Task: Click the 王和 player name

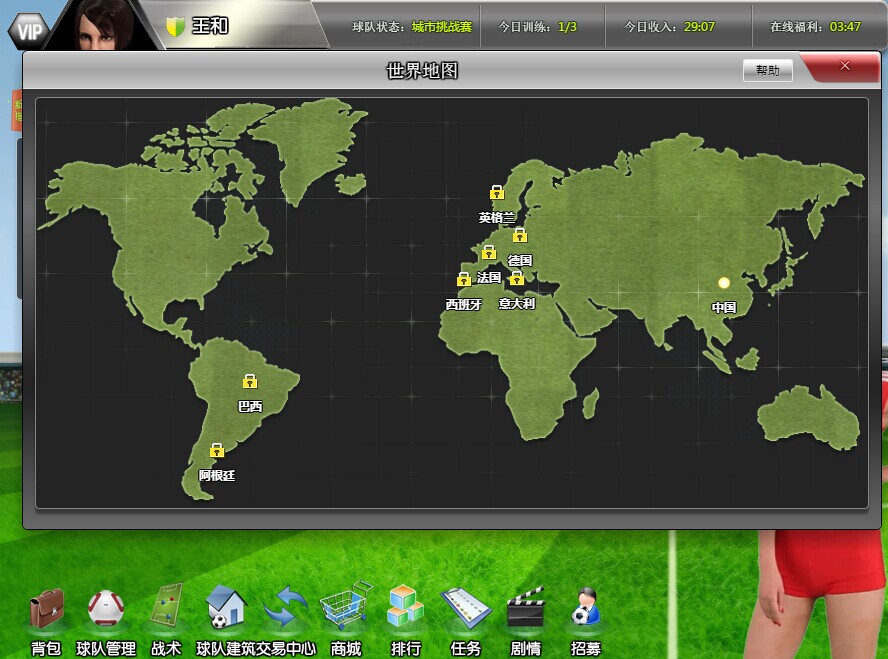Action: coord(210,26)
